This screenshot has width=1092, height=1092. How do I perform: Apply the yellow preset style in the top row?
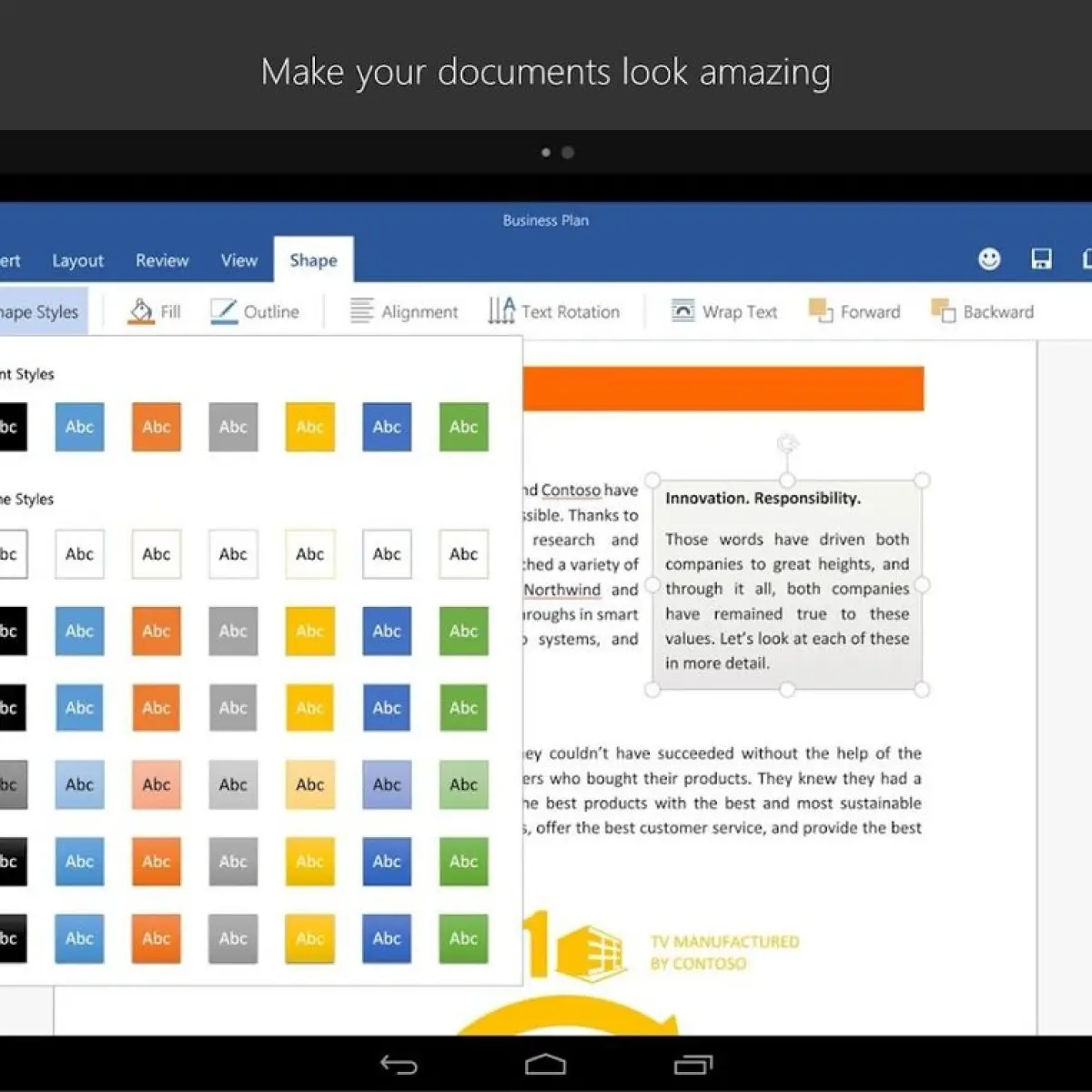click(x=309, y=427)
